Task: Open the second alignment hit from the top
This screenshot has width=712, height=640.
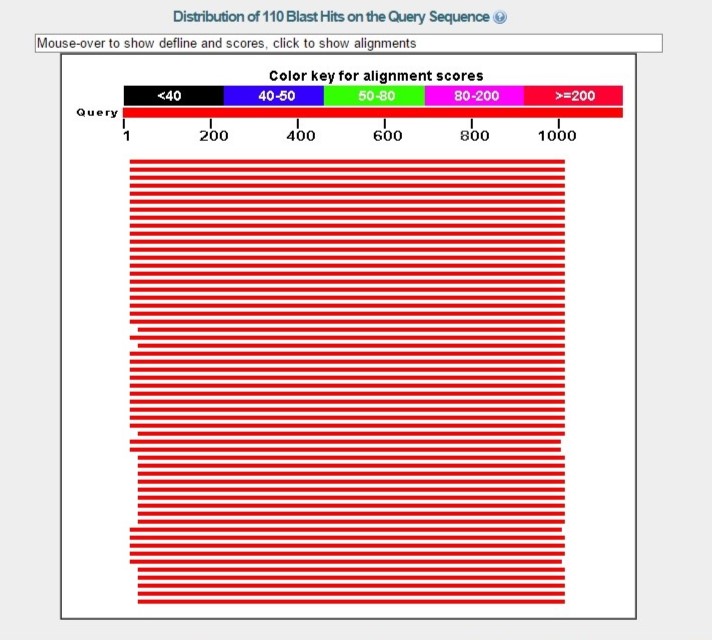Action: point(347,169)
